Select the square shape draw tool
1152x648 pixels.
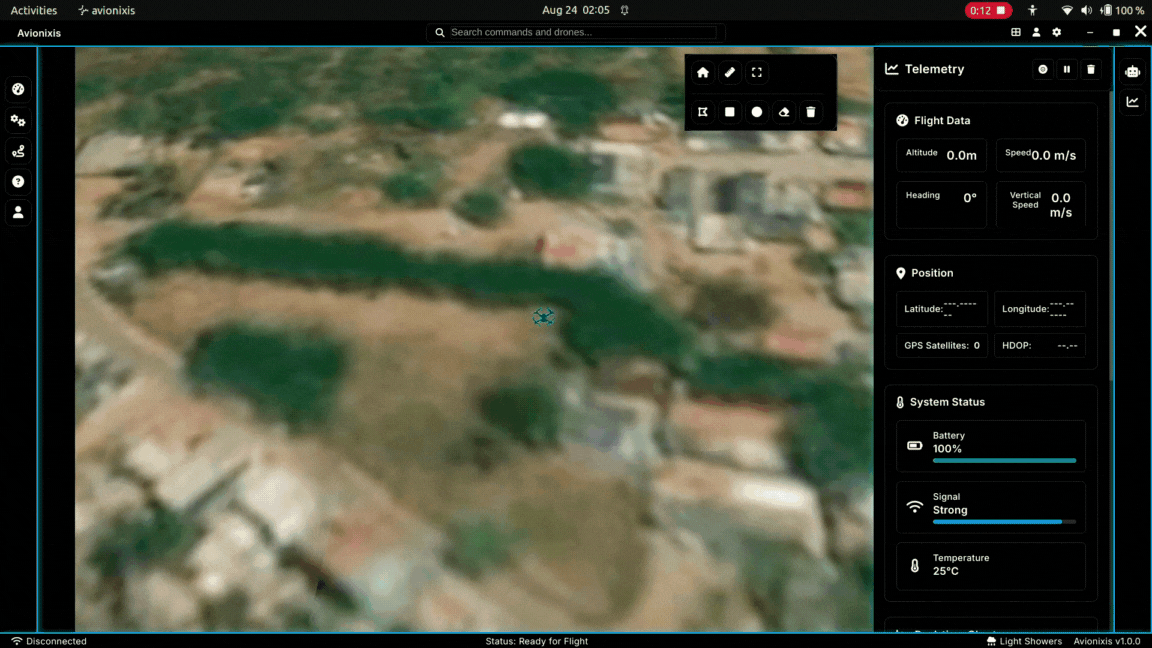coord(730,112)
